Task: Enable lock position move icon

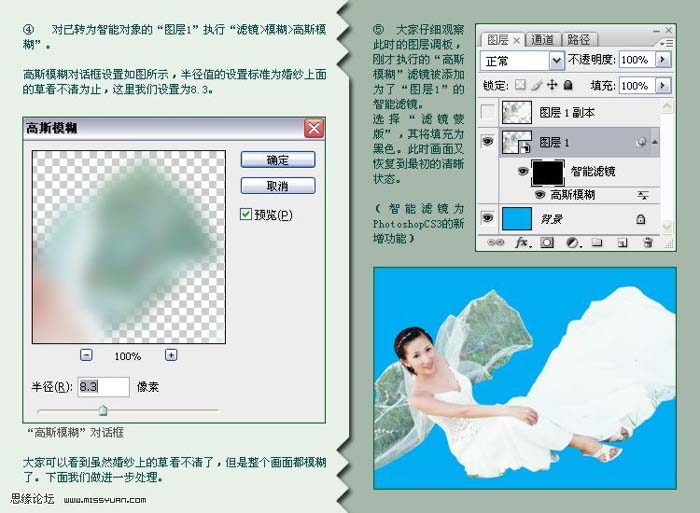Action: tap(552, 86)
